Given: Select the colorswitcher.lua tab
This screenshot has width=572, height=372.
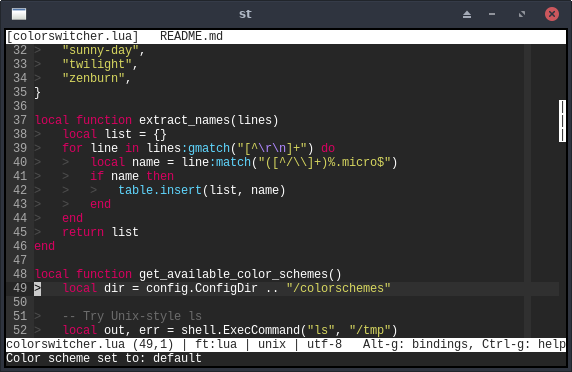Looking at the screenshot, I should click(x=73, y=36).
